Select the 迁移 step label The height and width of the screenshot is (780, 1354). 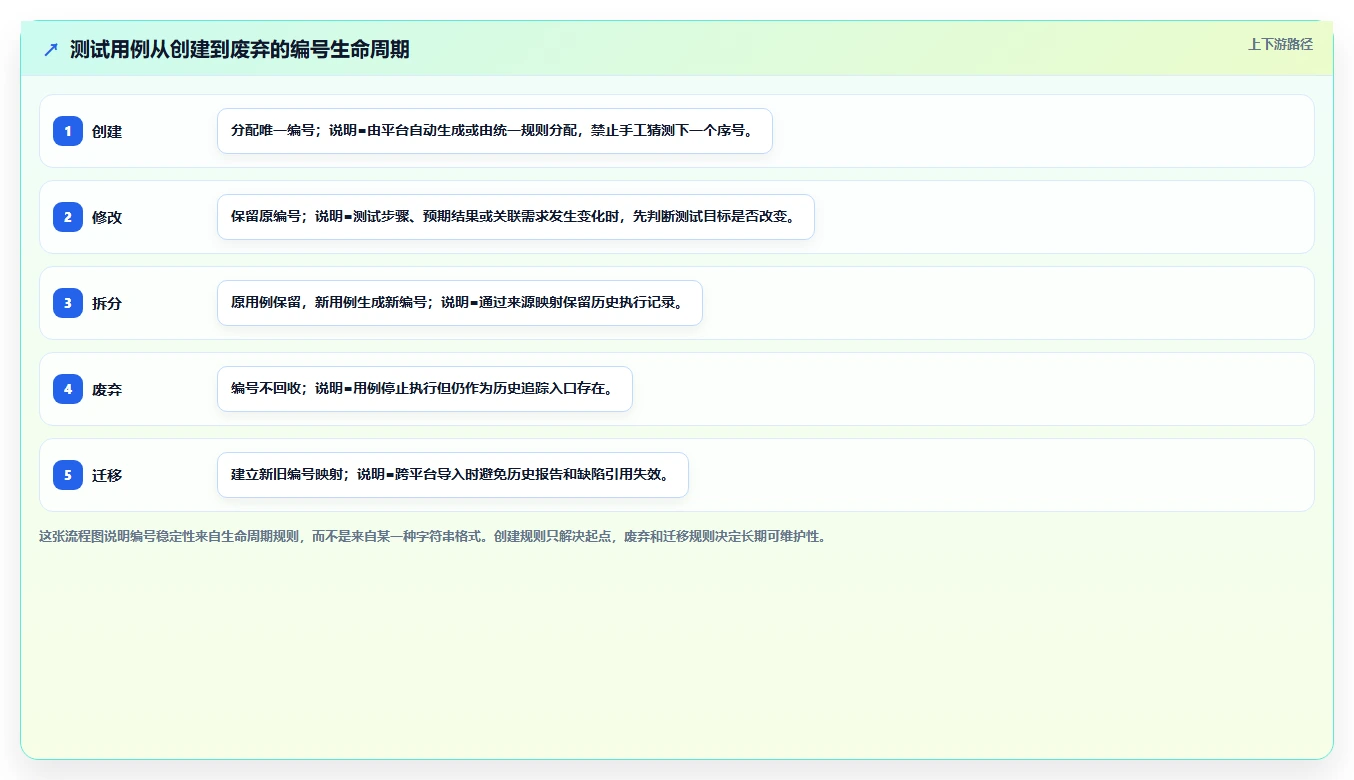pos(107,475)
